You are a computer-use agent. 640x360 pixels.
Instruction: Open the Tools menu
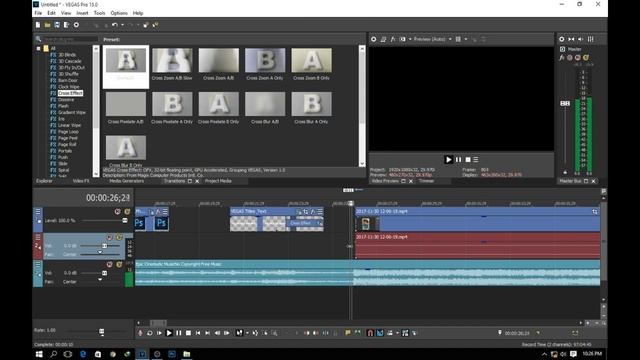point(99,13)
